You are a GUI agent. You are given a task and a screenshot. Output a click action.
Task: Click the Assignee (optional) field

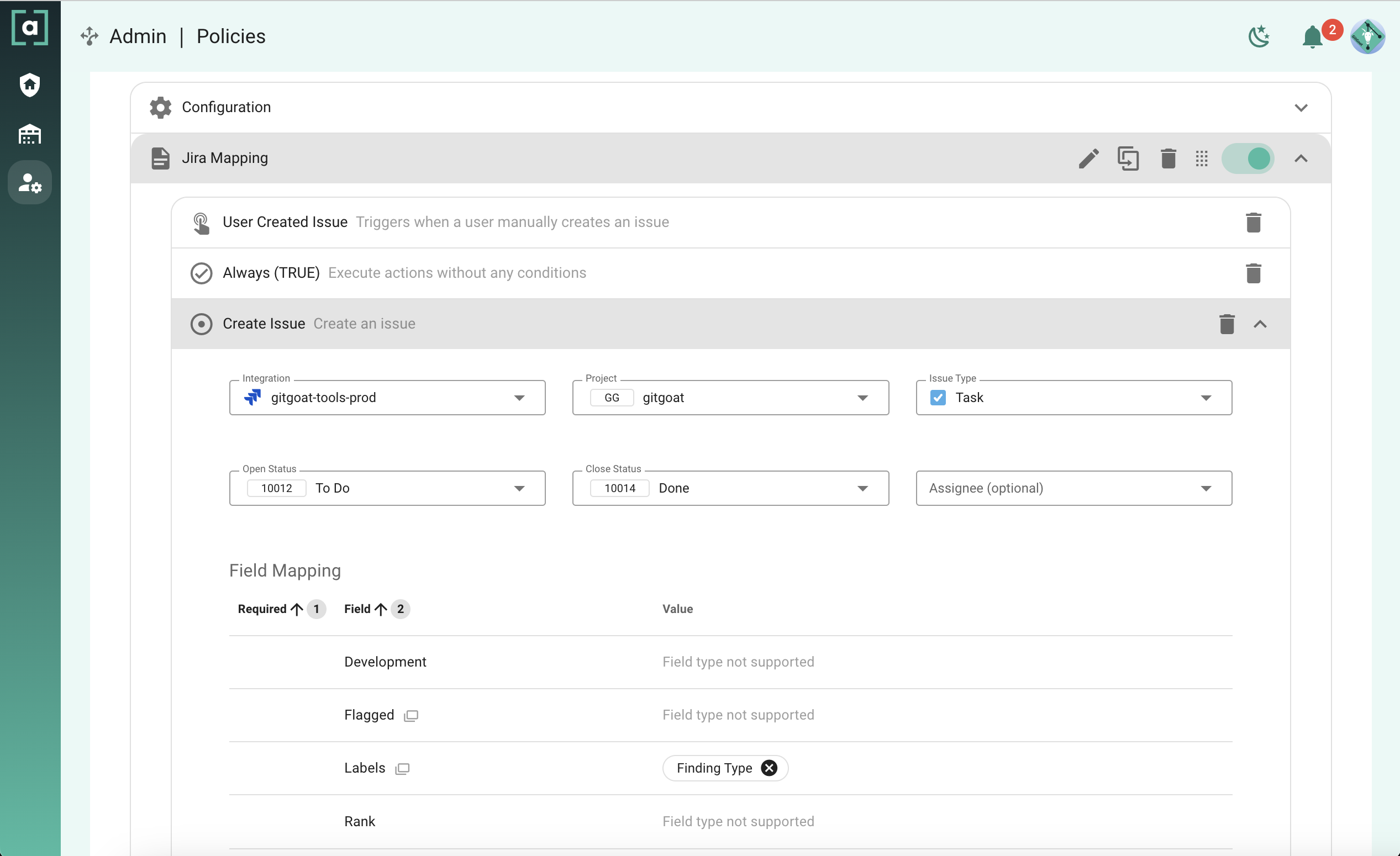coord(1073,488)
